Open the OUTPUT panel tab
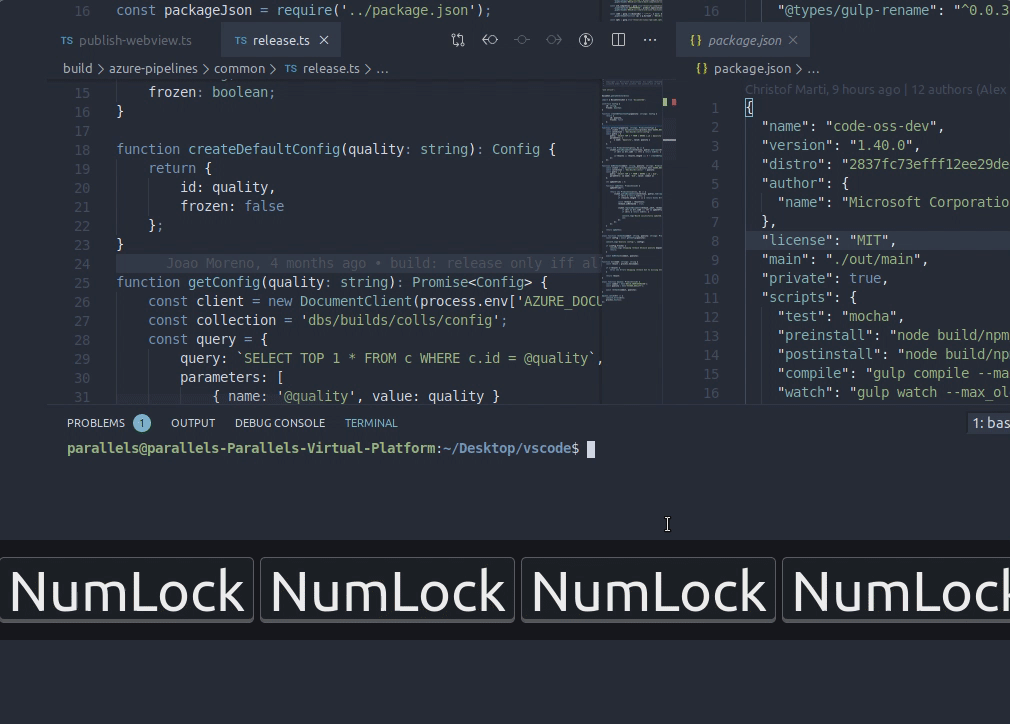 pos(193,423)
